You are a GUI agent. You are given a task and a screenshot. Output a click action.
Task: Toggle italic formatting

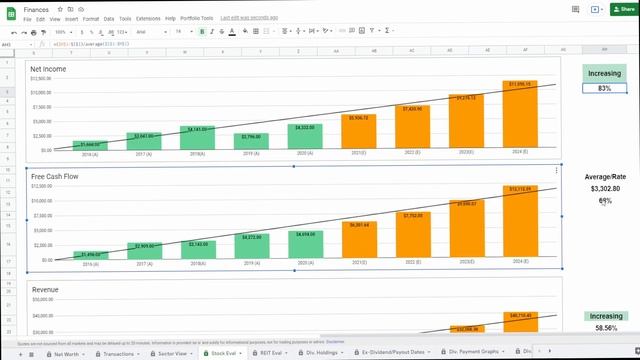(x=212, y=31)
